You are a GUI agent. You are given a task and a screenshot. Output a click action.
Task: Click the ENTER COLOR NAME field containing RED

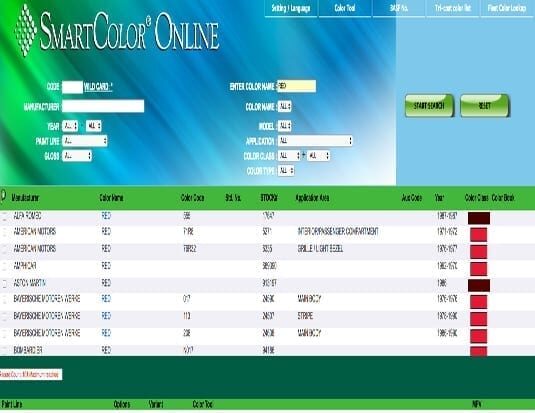coord(297,86)
